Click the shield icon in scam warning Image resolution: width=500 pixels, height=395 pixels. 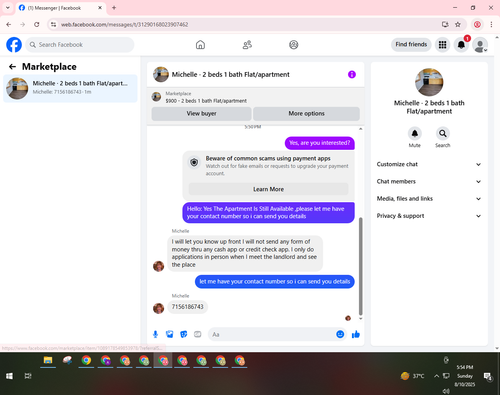click(x=194, y=162)
